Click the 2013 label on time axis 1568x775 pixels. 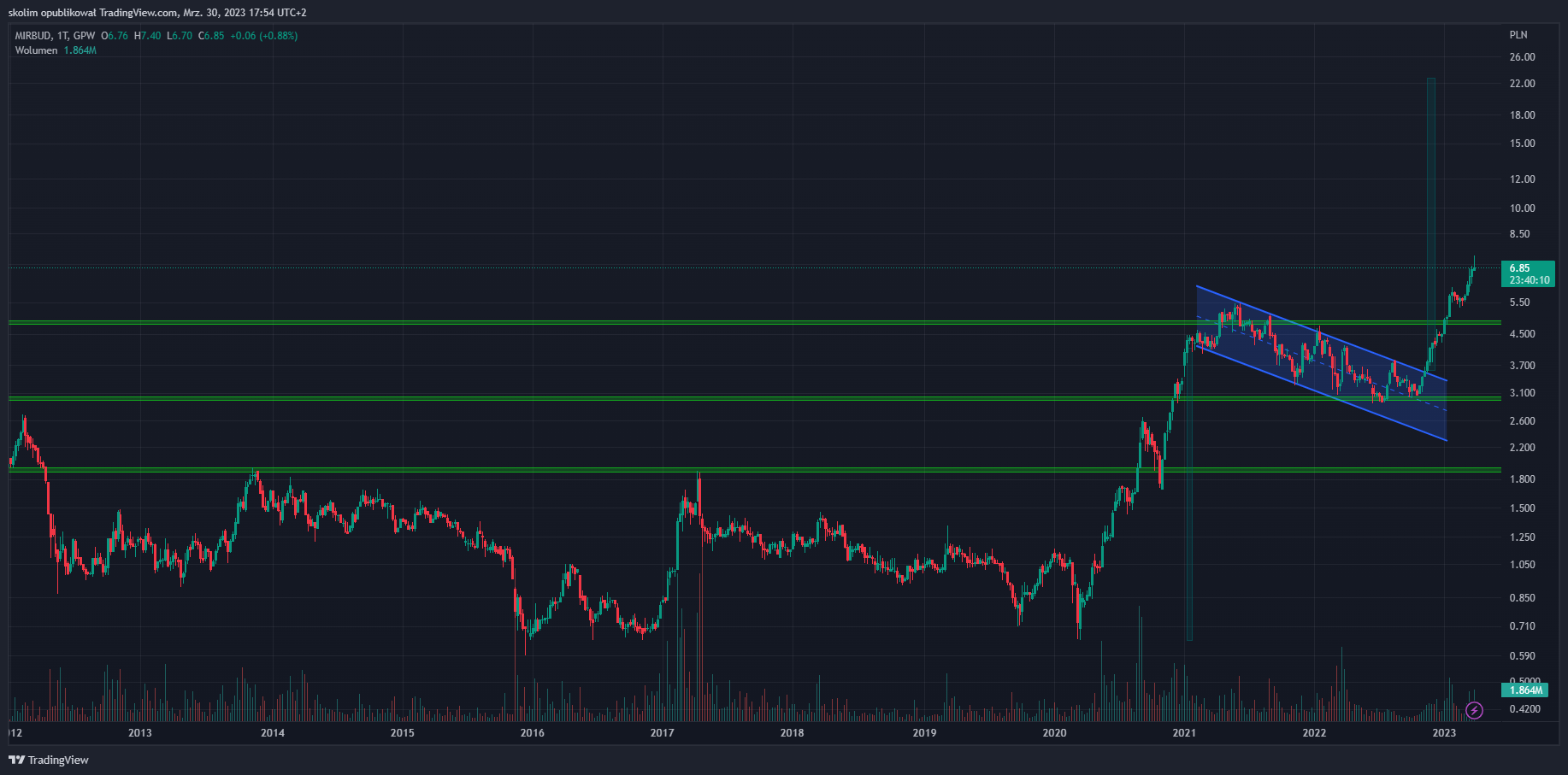pos(139,733)
